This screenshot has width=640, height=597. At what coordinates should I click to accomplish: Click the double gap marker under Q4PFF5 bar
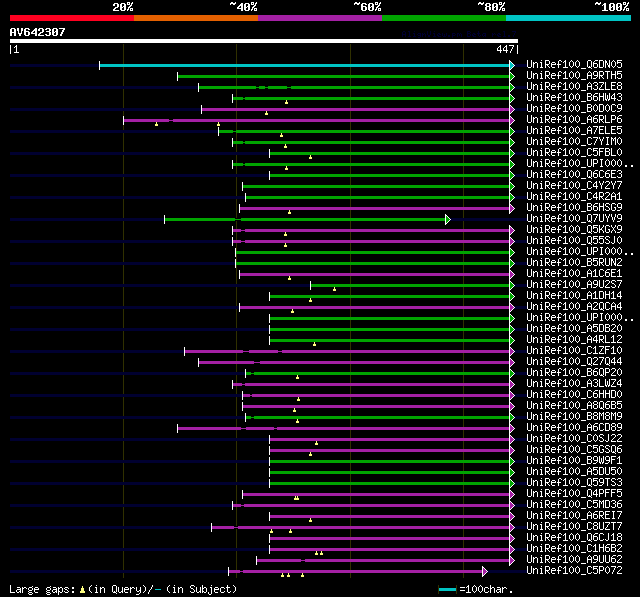point(296,498)
